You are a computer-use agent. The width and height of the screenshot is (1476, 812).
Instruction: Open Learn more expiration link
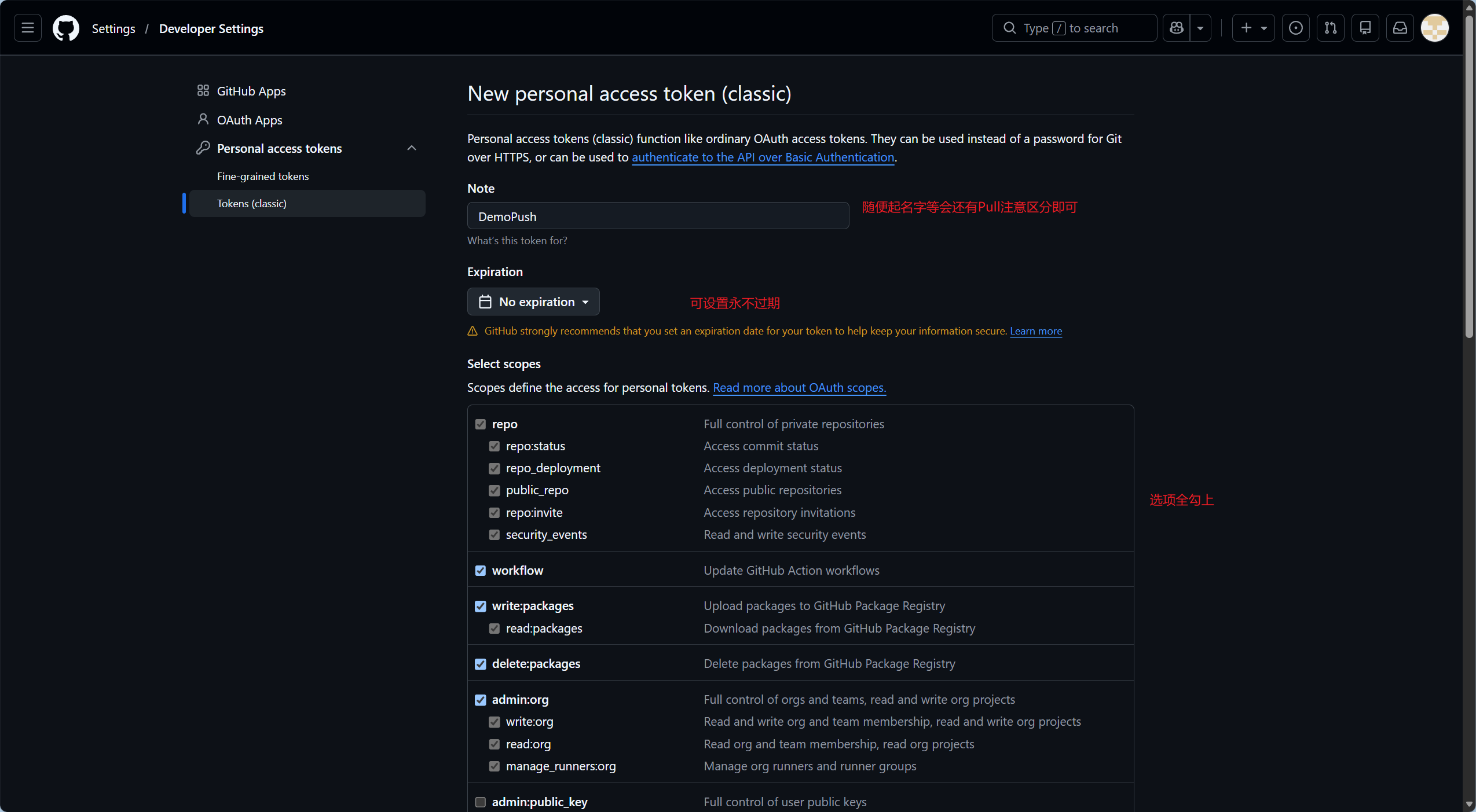(1037, 331)
